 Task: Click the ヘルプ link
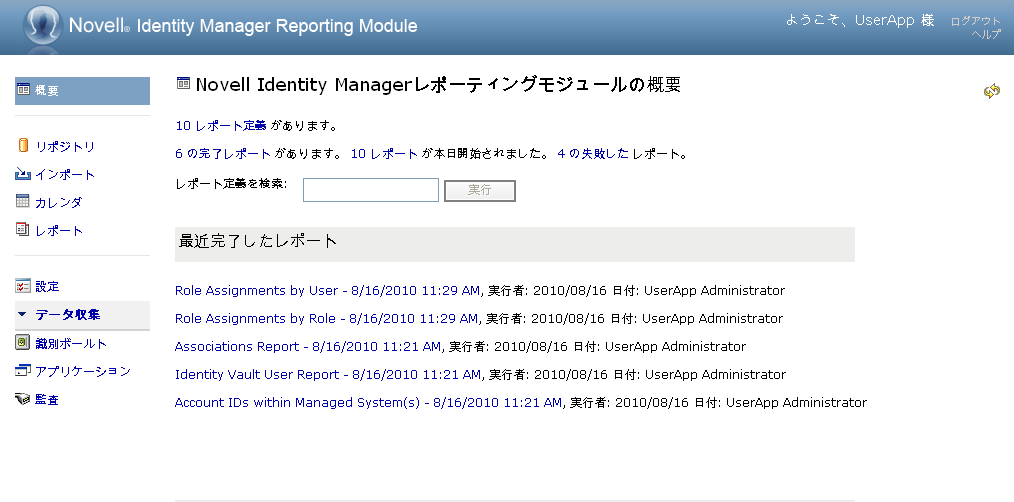(986, 34)
